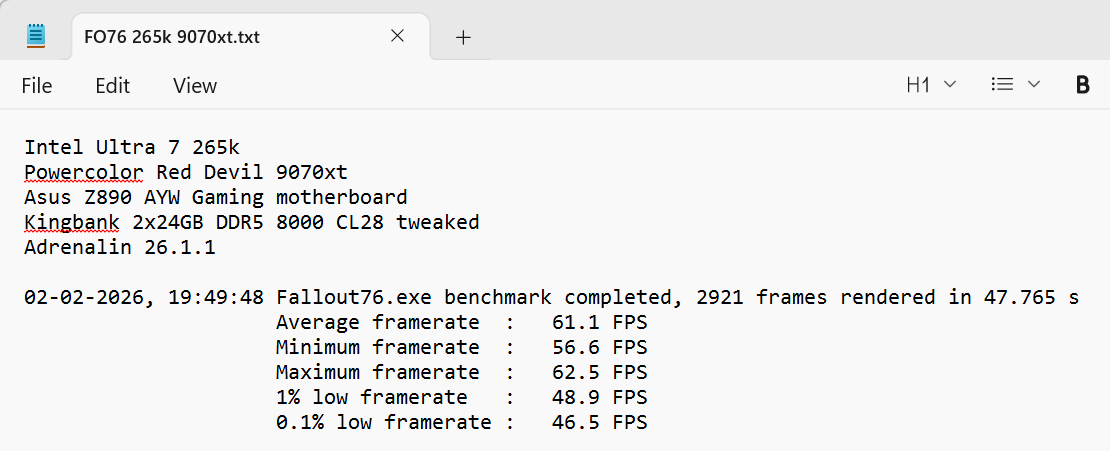Image resolution: width=1110 pixels, height=451 pixels.
Task: Place cursor on Adrenalin 26.1.1 line
Action: pyautogui.click(x=120, y=247)
